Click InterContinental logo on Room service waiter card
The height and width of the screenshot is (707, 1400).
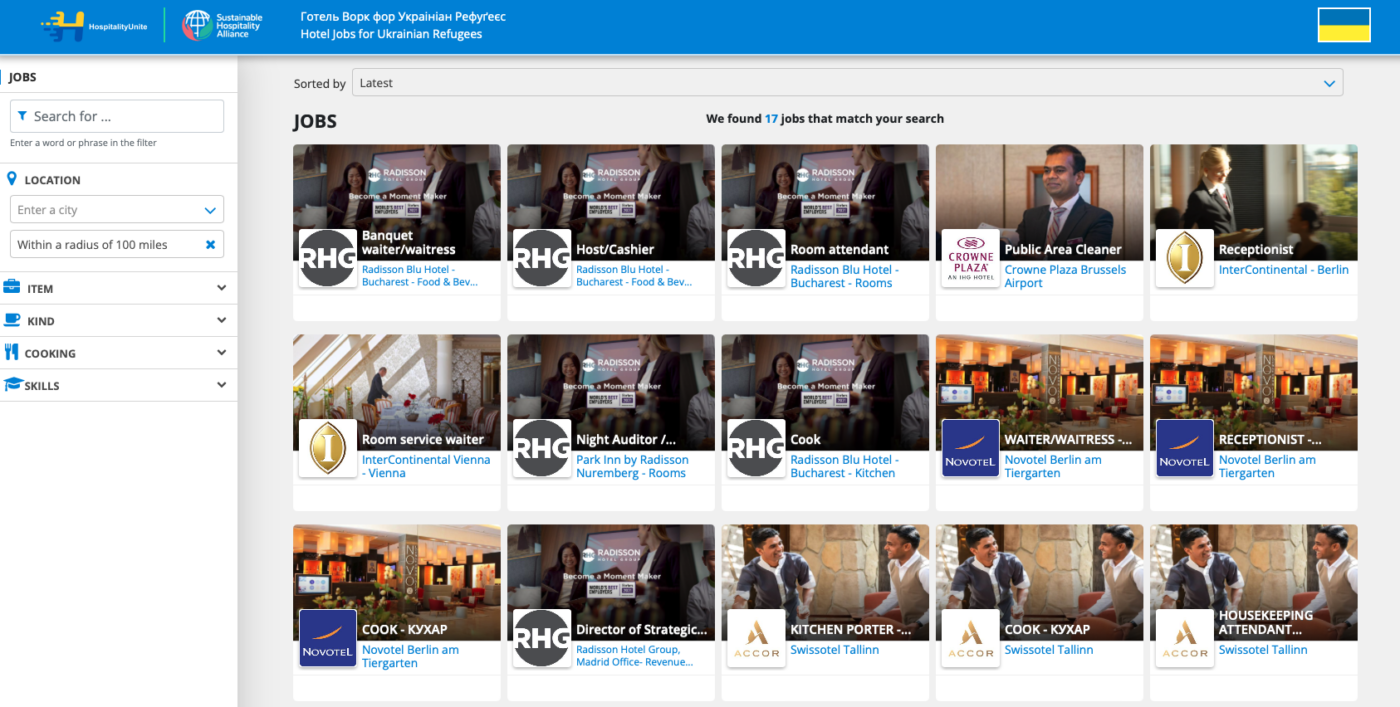coord(328,448)
